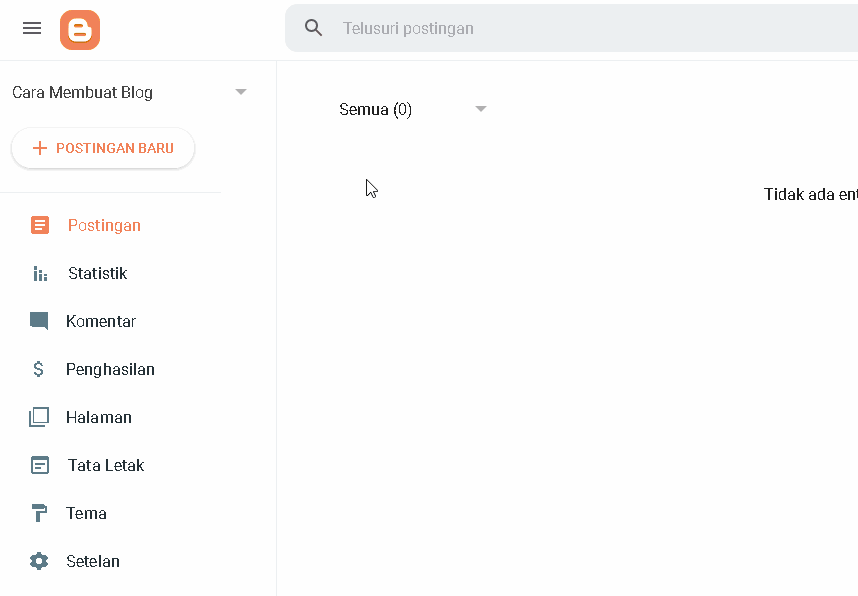Open the hamburger main menu
The height and width of the screenshot is (596, 858).
coord(32,28)
